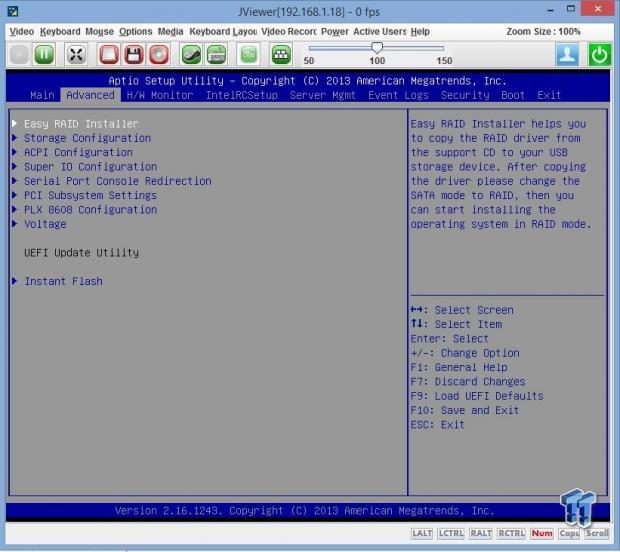Click the video record toolbar icon
The height and width of the screenshot is (552, 620).
[248, 55]
